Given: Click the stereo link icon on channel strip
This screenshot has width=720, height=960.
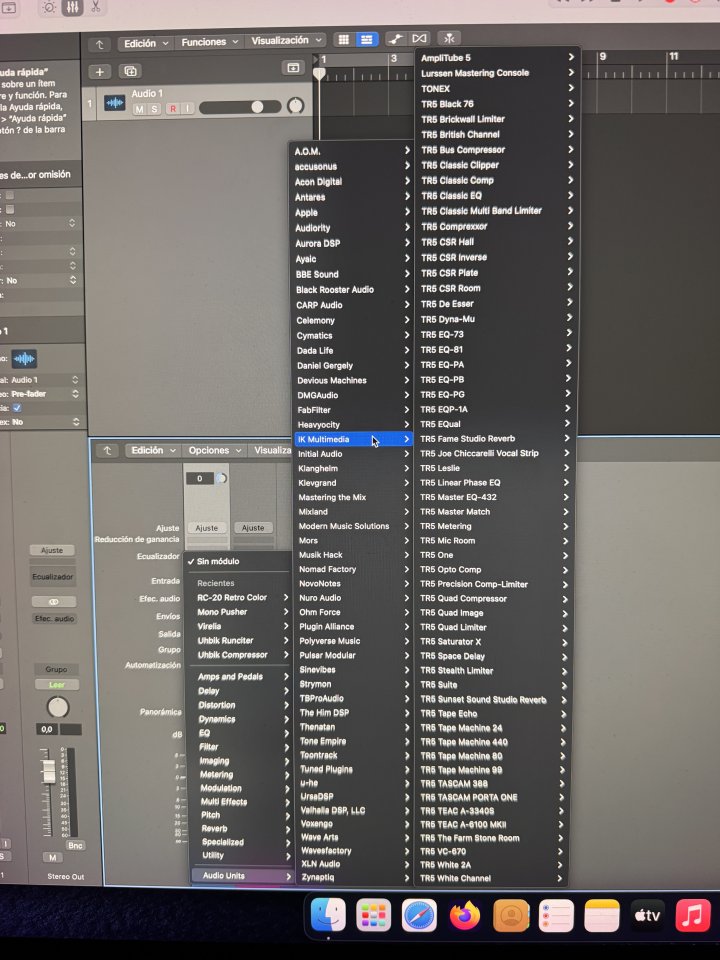Looking at the screenshot, I should pos(53,602).
